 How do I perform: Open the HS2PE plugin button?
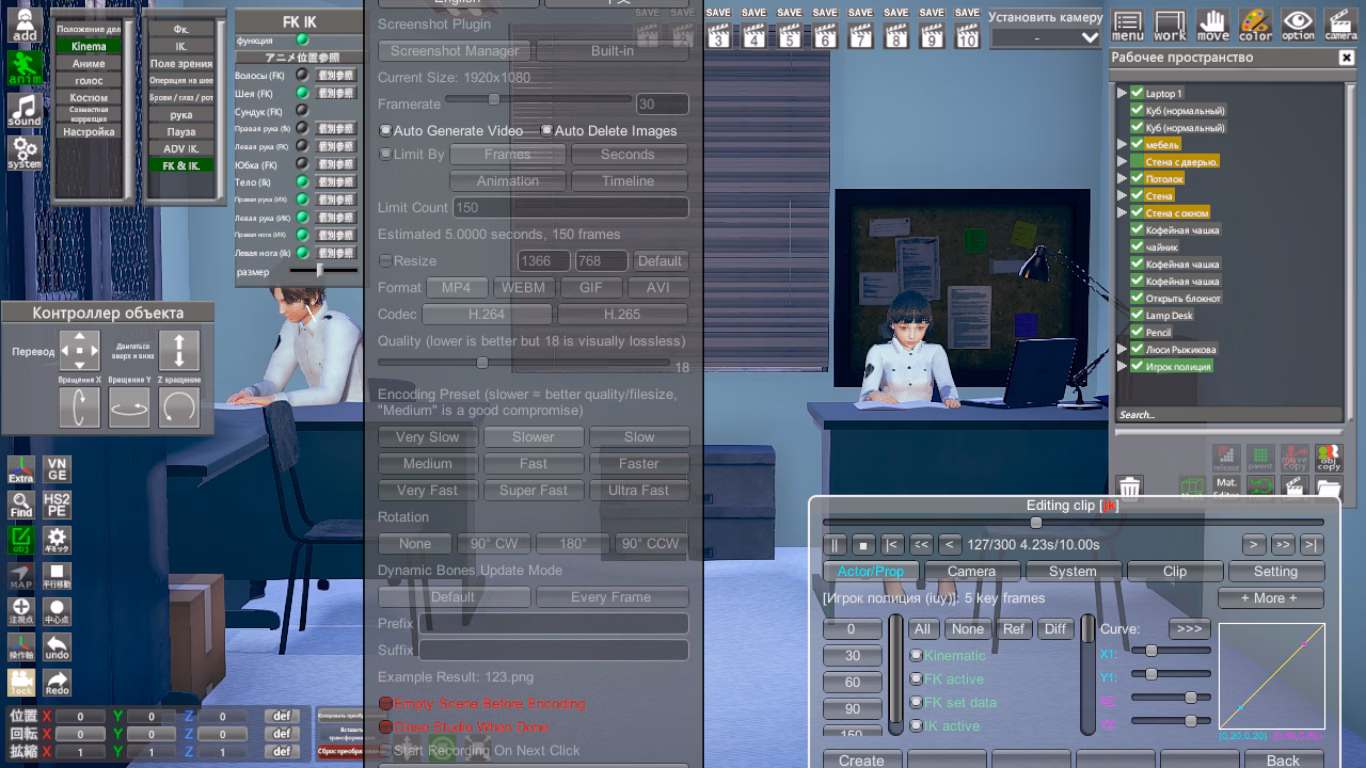[x=57, y=506]
